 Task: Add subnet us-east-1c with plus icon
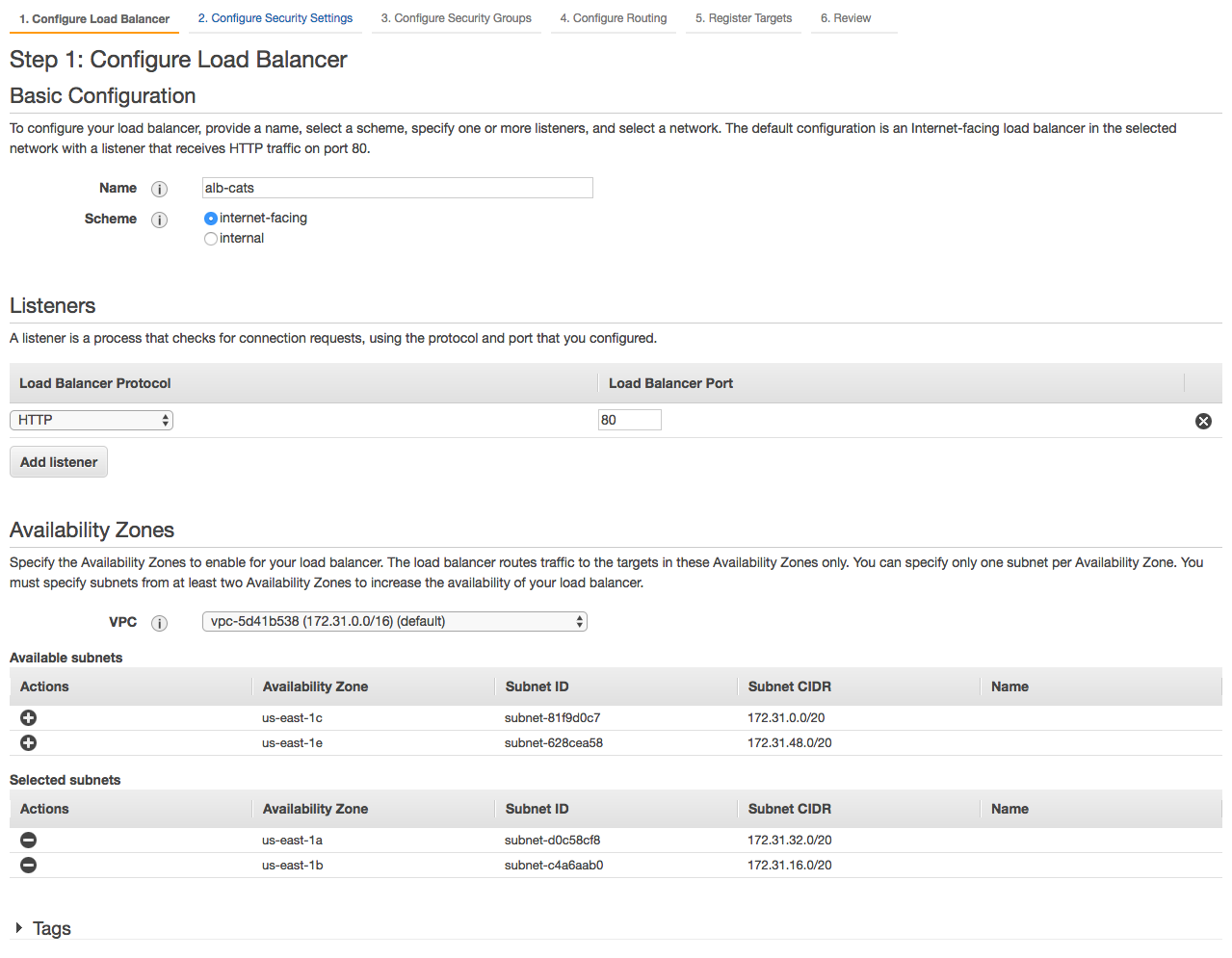[x=29, y=717]
